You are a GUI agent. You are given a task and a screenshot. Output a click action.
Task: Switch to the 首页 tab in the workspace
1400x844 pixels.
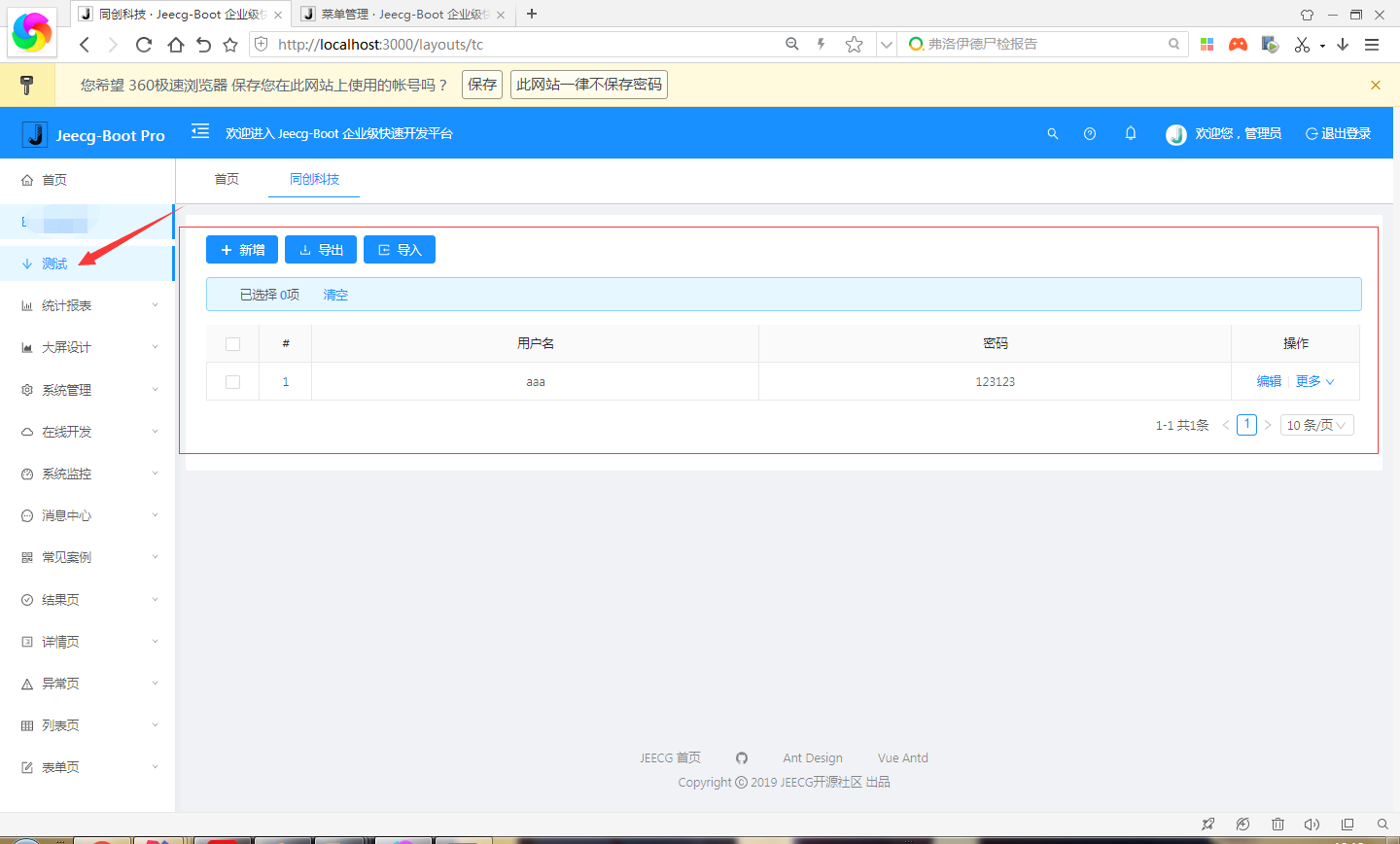click(227, 179)
